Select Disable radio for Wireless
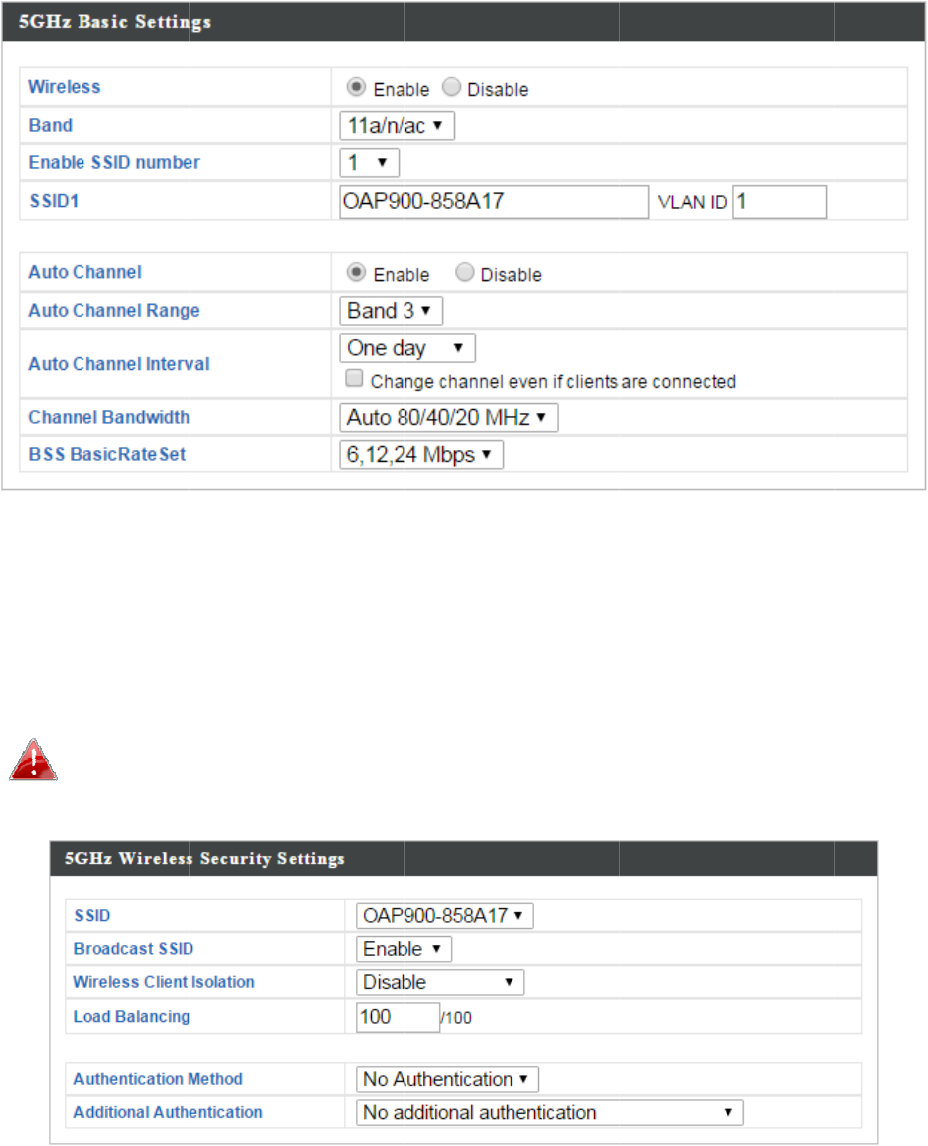This screenshot has height=1146, width=928. 451,88
